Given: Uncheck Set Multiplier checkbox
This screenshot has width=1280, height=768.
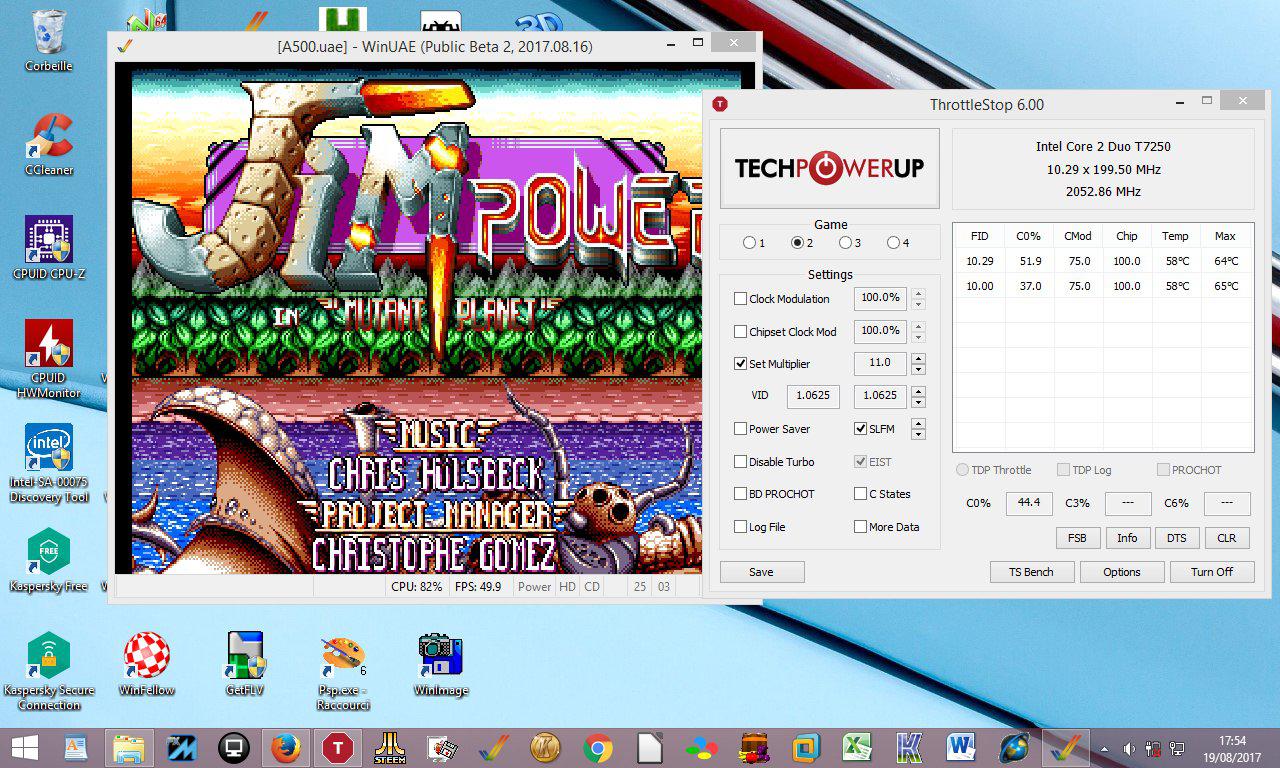Looking at the screenshot, I should click(740, 364).
